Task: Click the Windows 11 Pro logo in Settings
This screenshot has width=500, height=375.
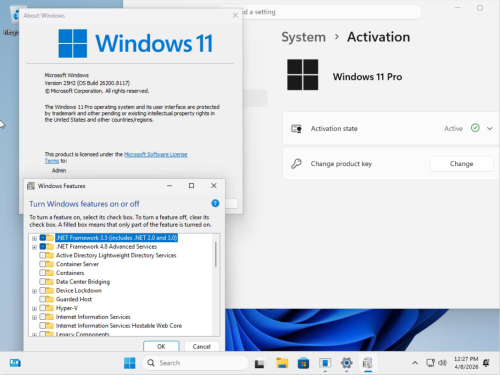Action: pyautogui.click(x=303, y=75)
